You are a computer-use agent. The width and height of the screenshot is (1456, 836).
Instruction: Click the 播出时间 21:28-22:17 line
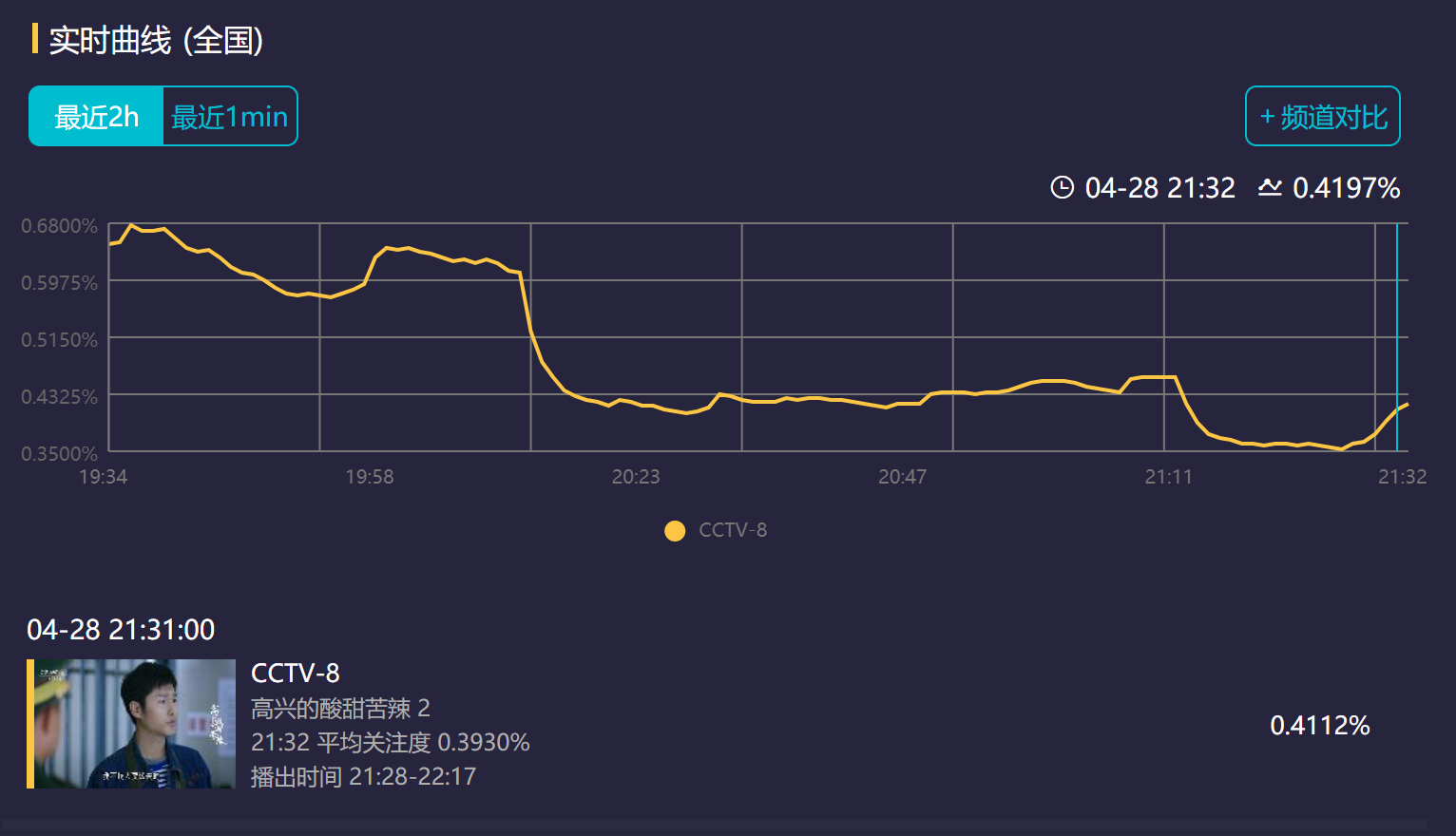(x=364, y=776)
